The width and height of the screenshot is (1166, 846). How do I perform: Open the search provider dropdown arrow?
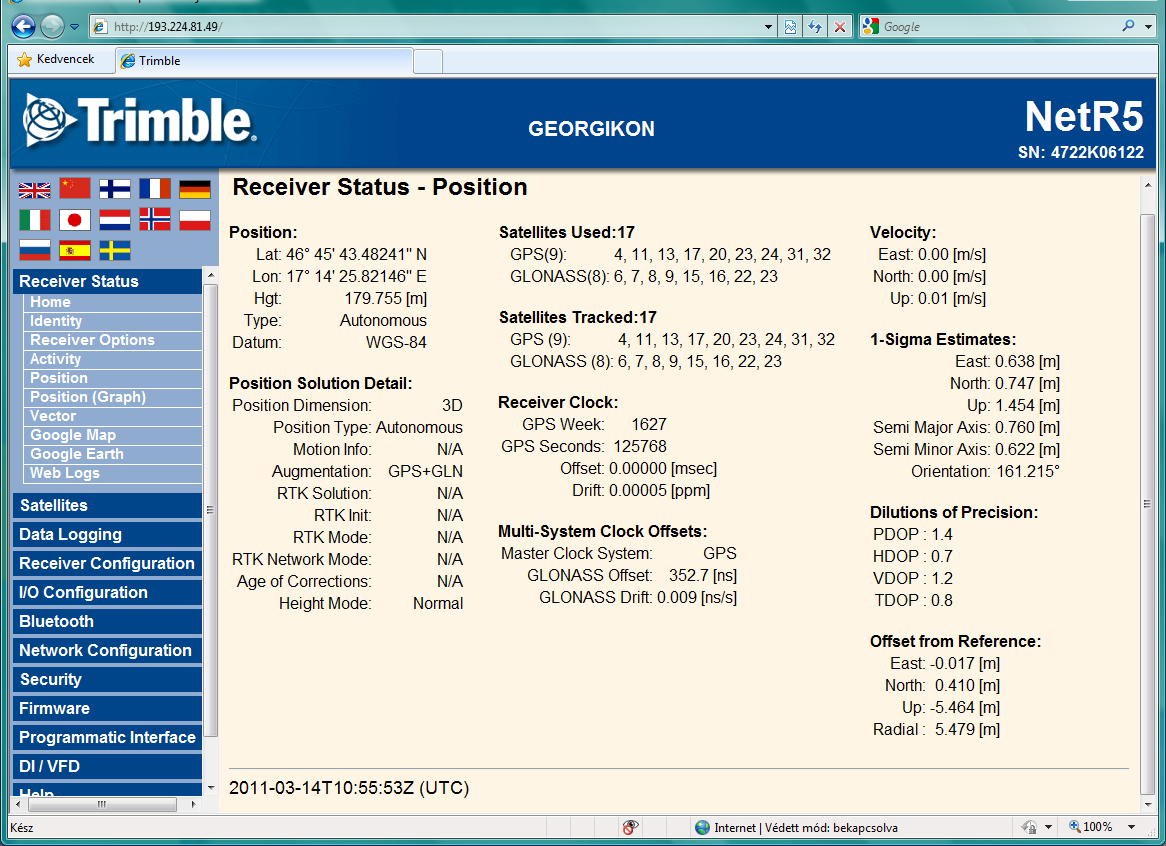point(1148,27)
